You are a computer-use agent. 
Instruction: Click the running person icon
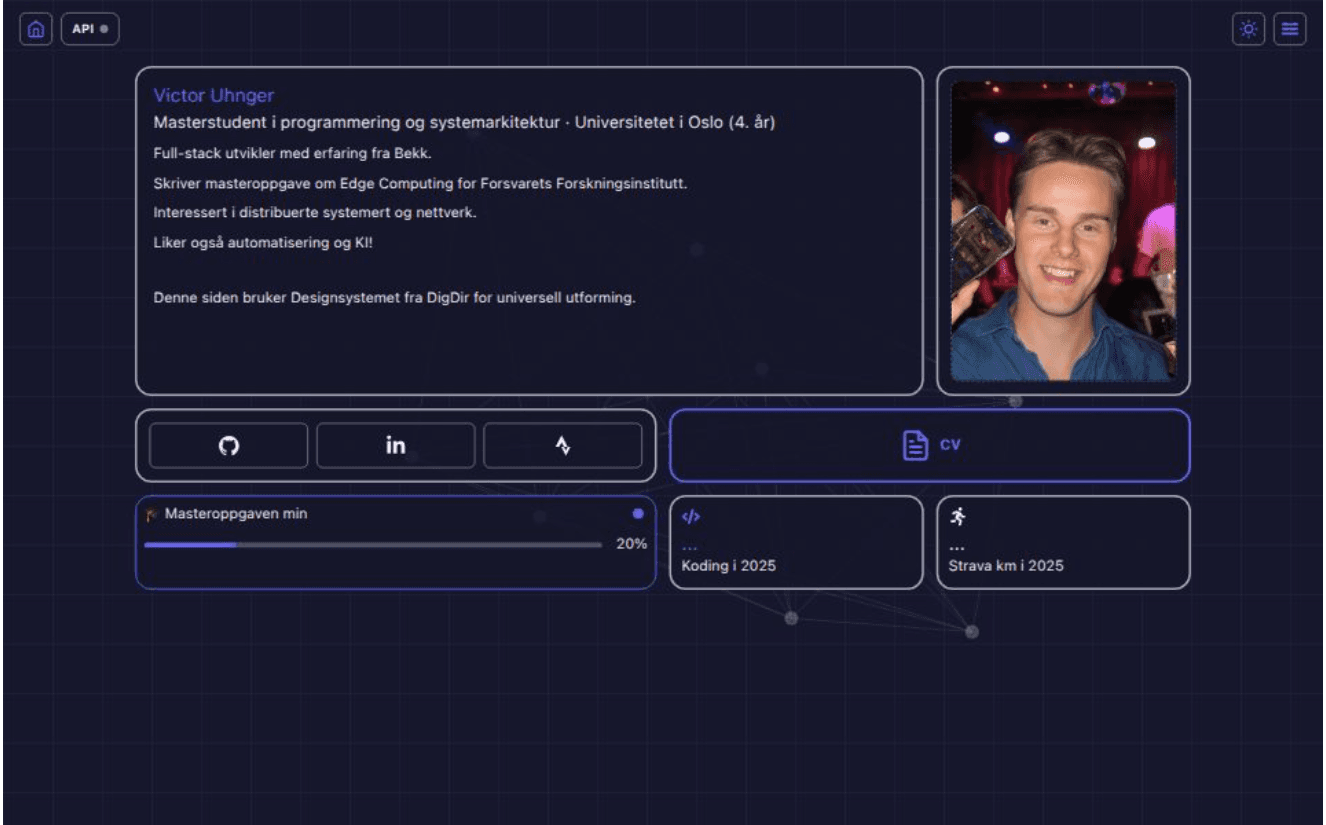point(958,516)
